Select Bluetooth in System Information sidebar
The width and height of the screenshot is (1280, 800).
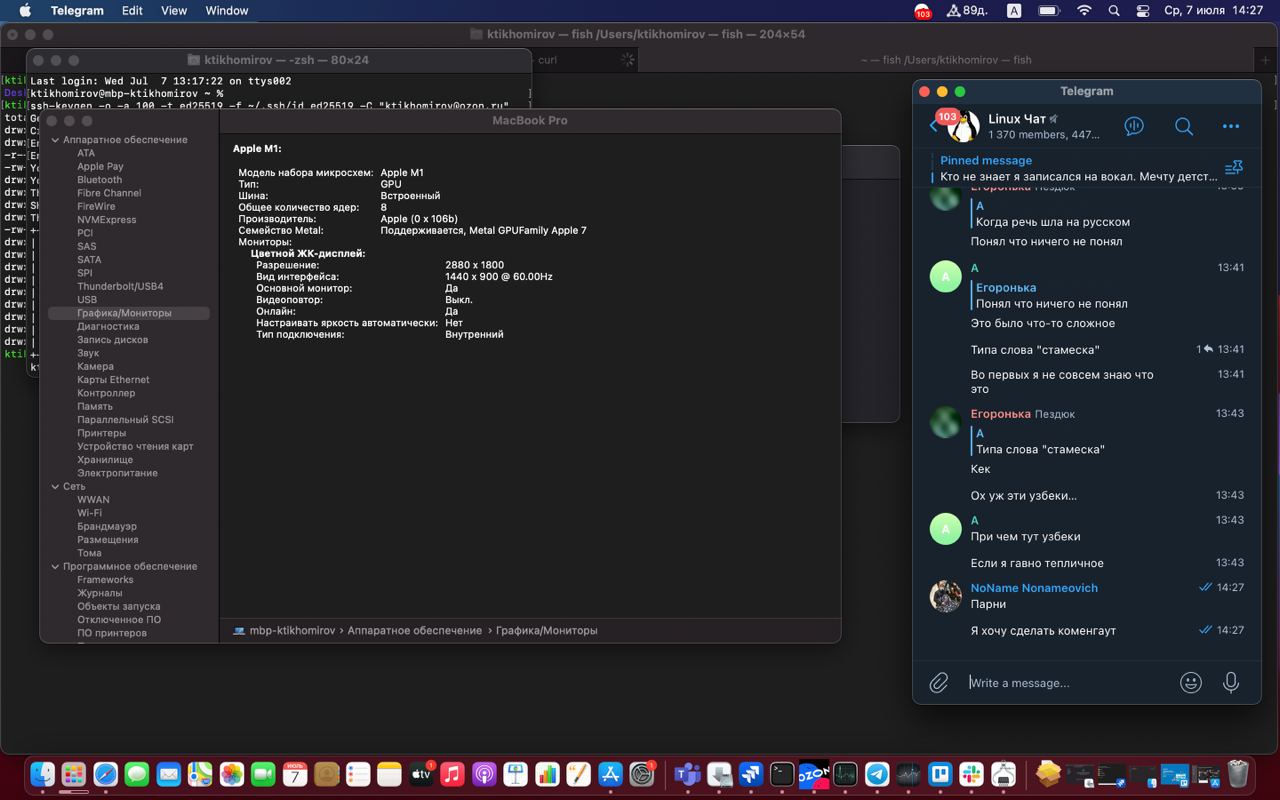[x=100, y=180]
